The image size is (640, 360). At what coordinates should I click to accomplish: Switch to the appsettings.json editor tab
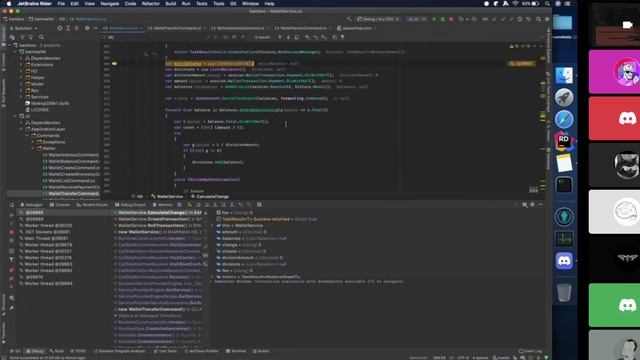tap(357, 28)
